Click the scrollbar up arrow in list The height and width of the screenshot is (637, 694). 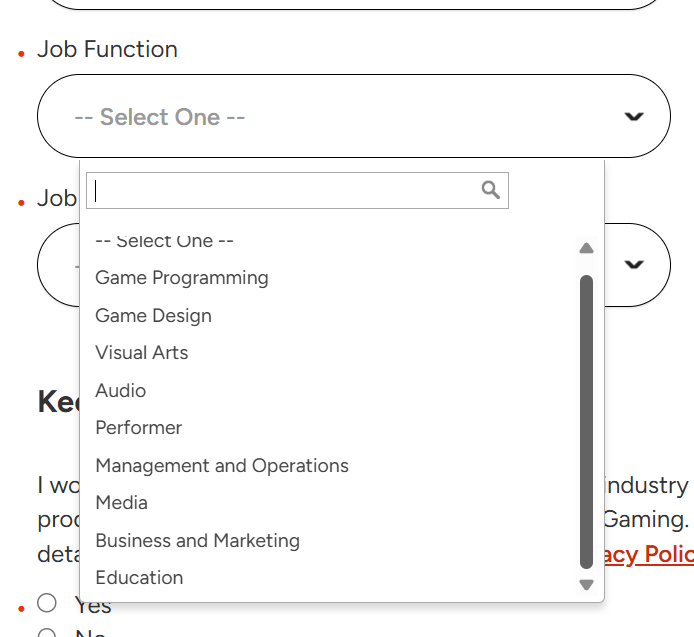(587, 248)
